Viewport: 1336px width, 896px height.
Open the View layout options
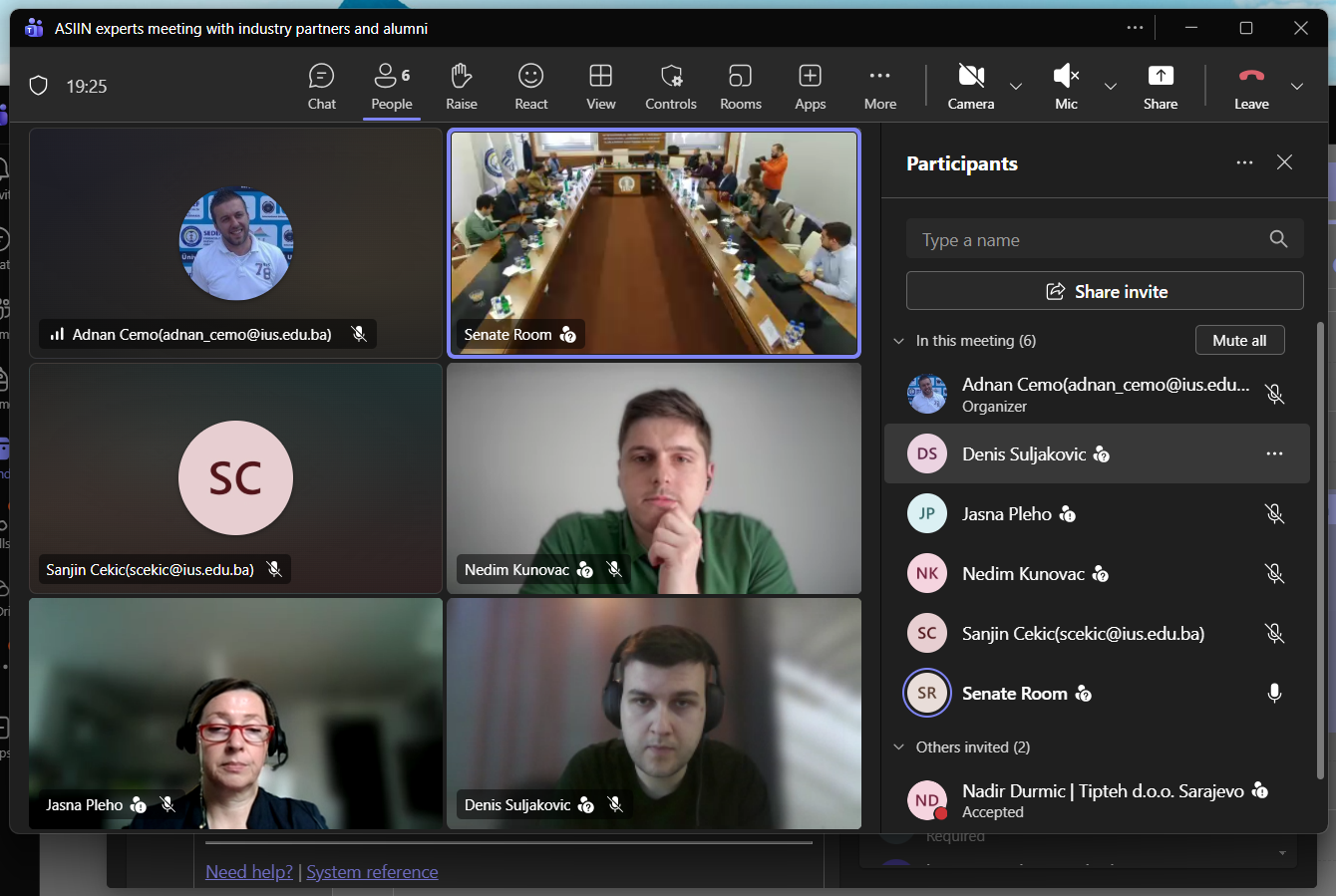600,87
